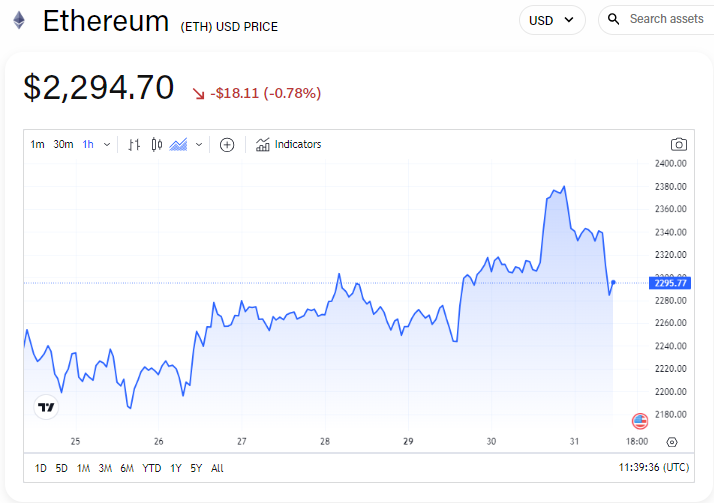Viewport: 714px width, 503px height.
Task: Select the 1h chart interval
Action: [x=88, y=144]
